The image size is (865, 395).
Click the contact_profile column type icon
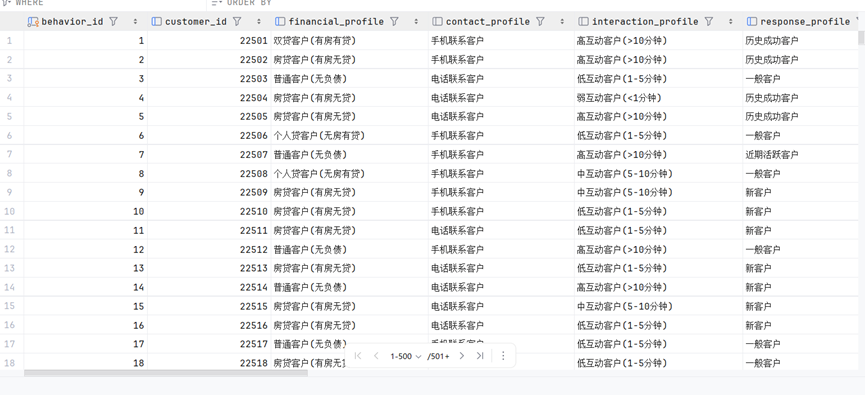pos(437,22)
